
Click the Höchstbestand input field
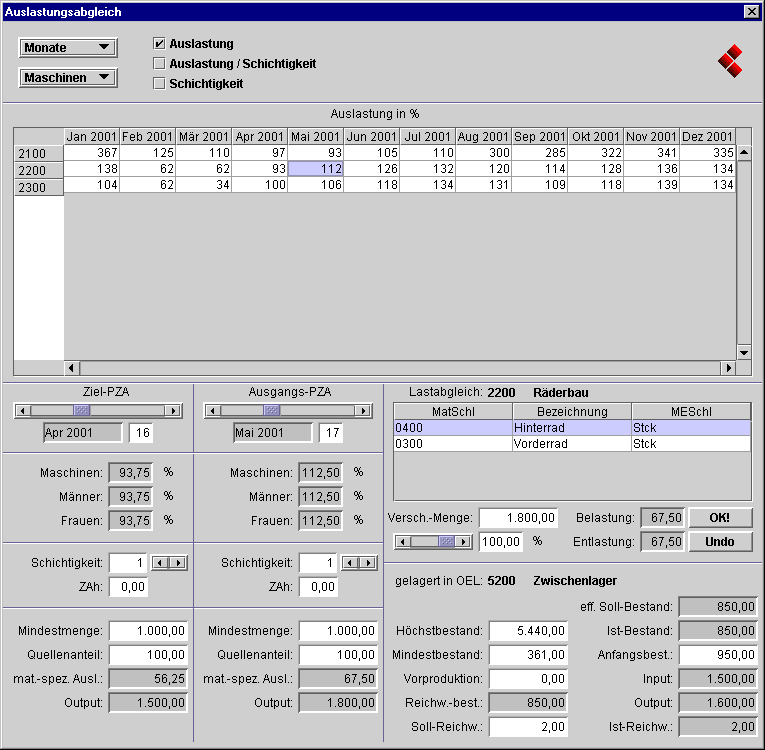tap(523, 631)
